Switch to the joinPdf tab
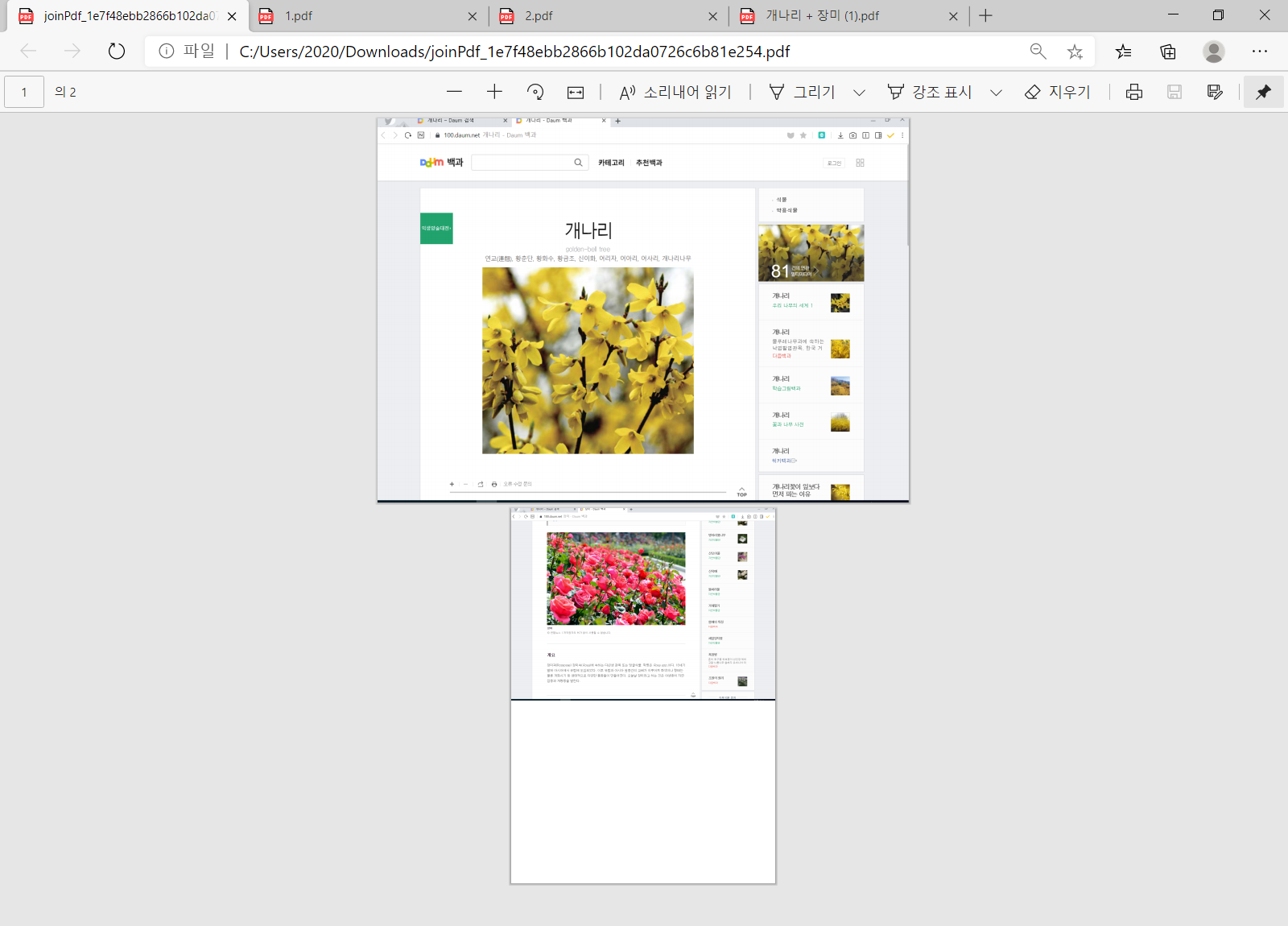Screen dimensions: 1288x926 tap(129, 16)
